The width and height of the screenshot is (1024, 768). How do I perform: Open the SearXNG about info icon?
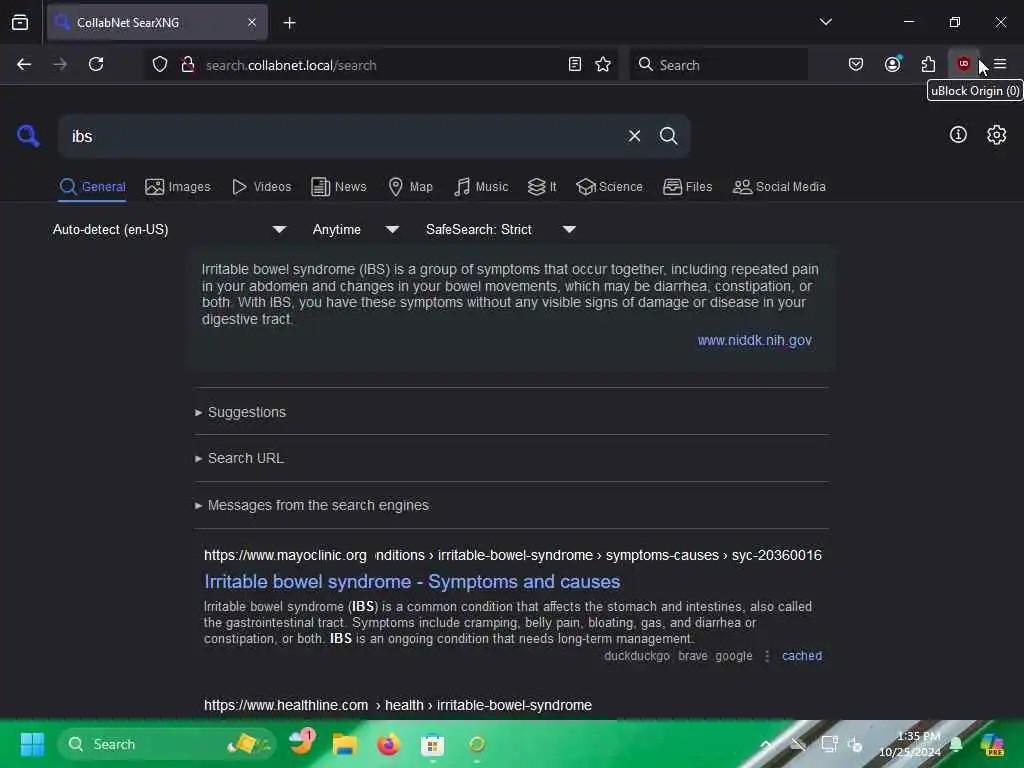click(x=958, y=135)
